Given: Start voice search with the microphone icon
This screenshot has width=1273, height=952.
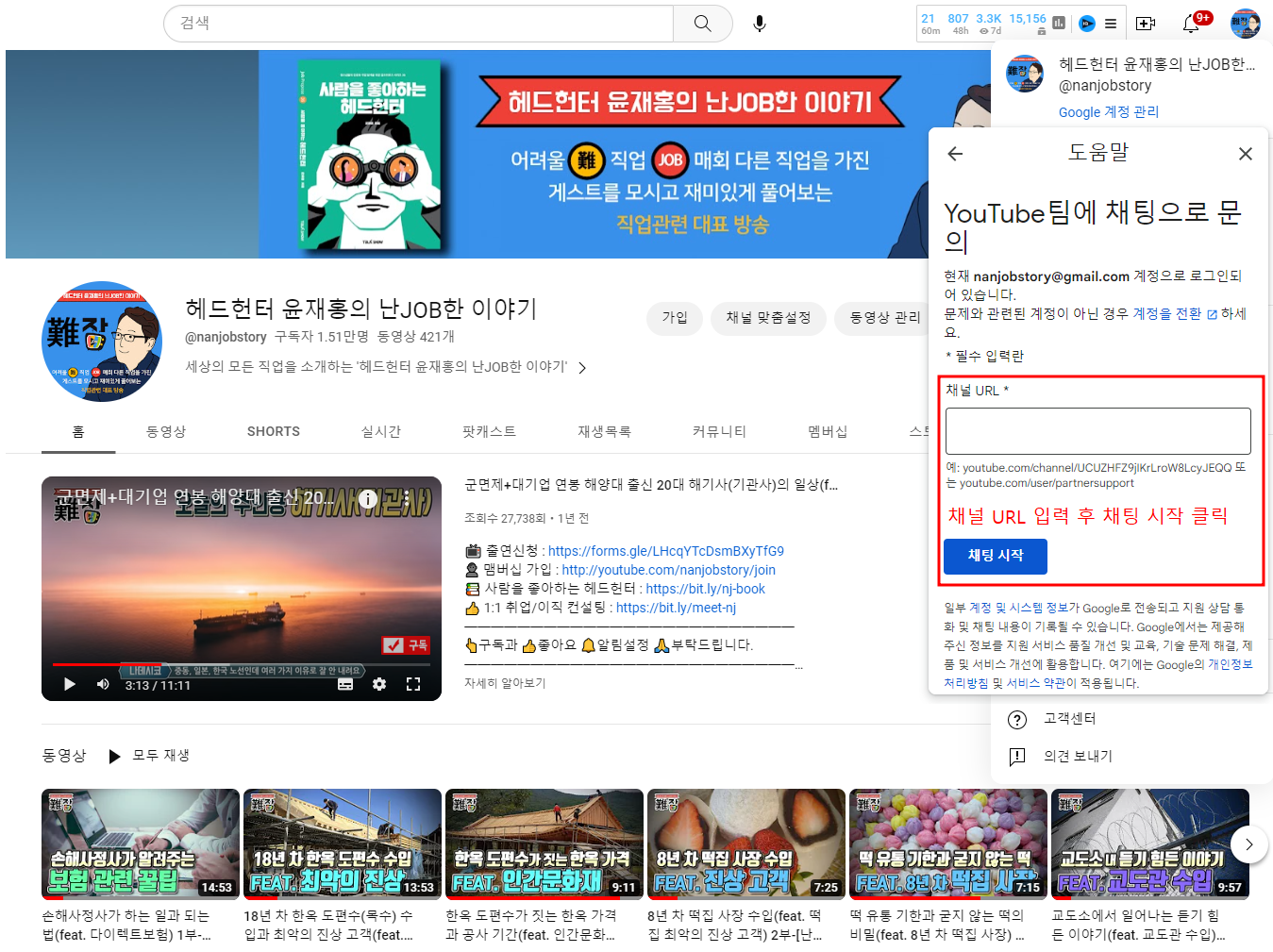Looking at the screenshot, I should coord(759,24).
